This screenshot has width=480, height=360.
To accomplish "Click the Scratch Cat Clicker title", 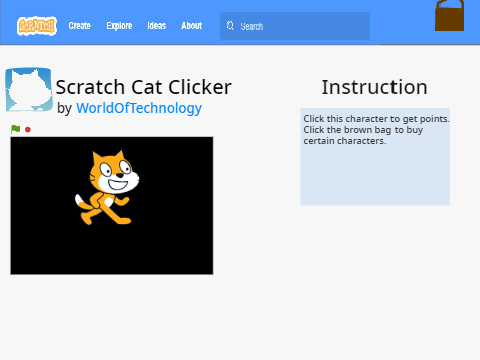I will click(143, 87).
